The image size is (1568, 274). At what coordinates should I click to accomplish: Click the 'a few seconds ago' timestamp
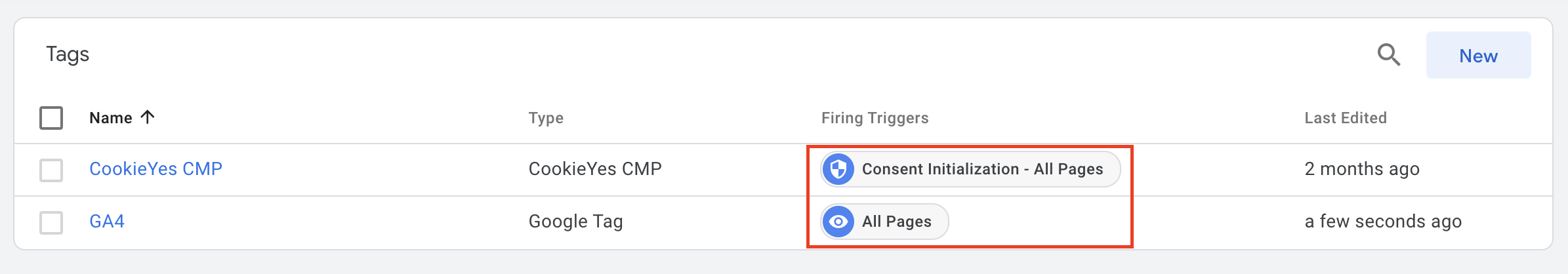(x=1383, y=222)
